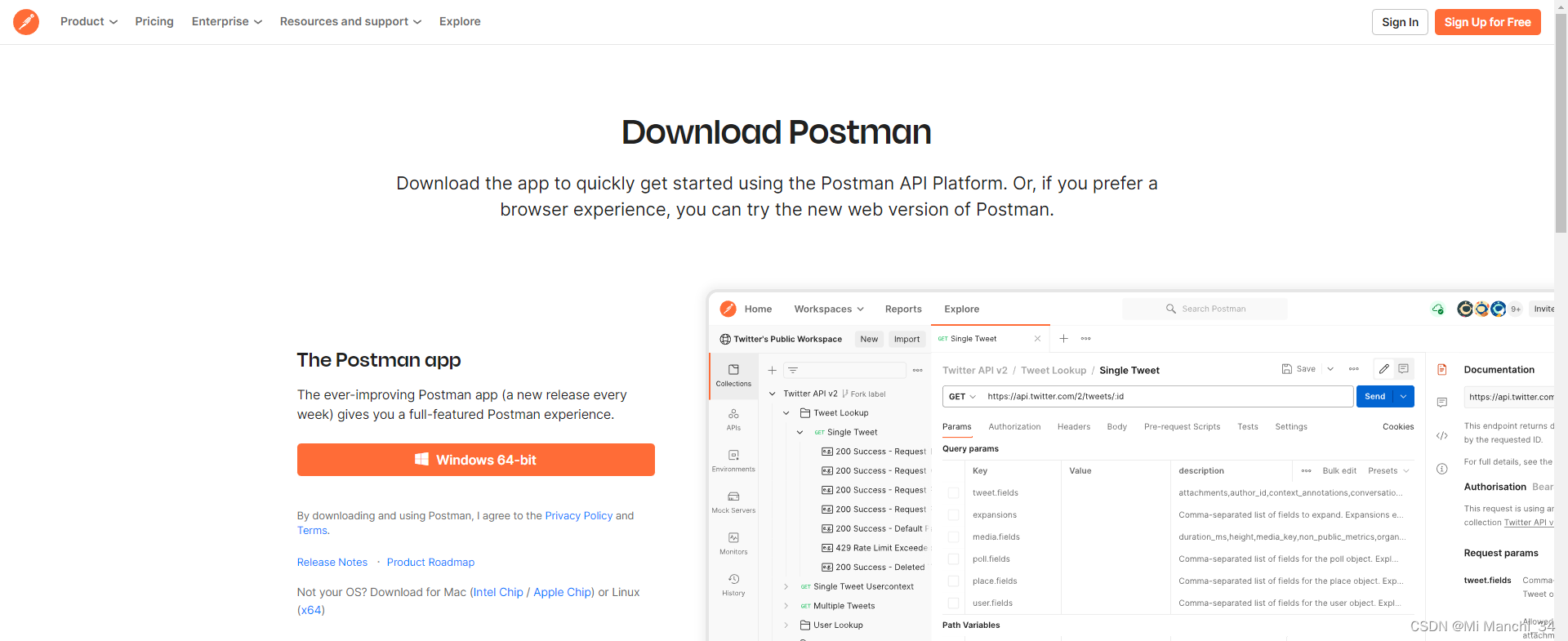1568x641 pixels.
Task: Click the plus icon to open a new request tab
Action: click(1063, 338)
